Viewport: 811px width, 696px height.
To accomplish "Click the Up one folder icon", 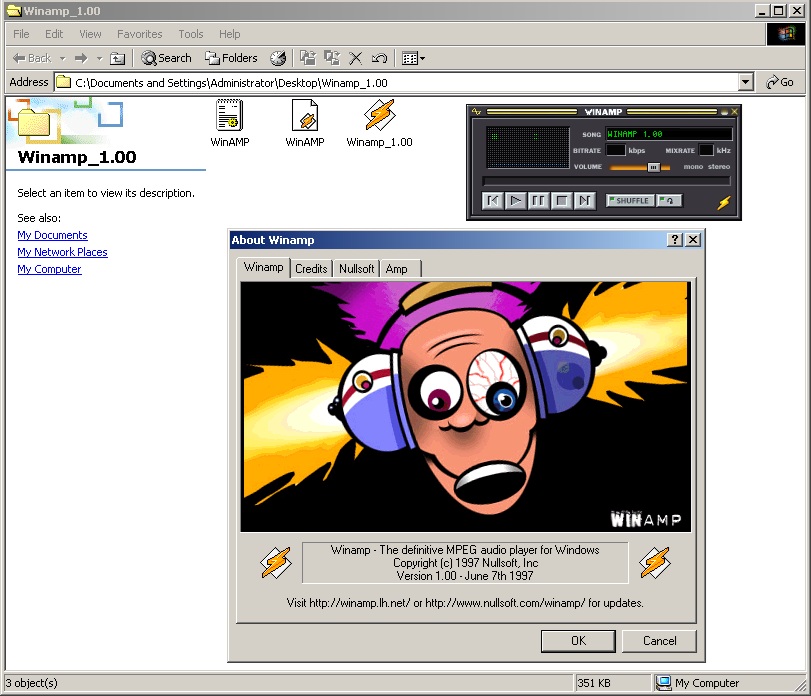I will pyautogui.click(x=118, y=58).
